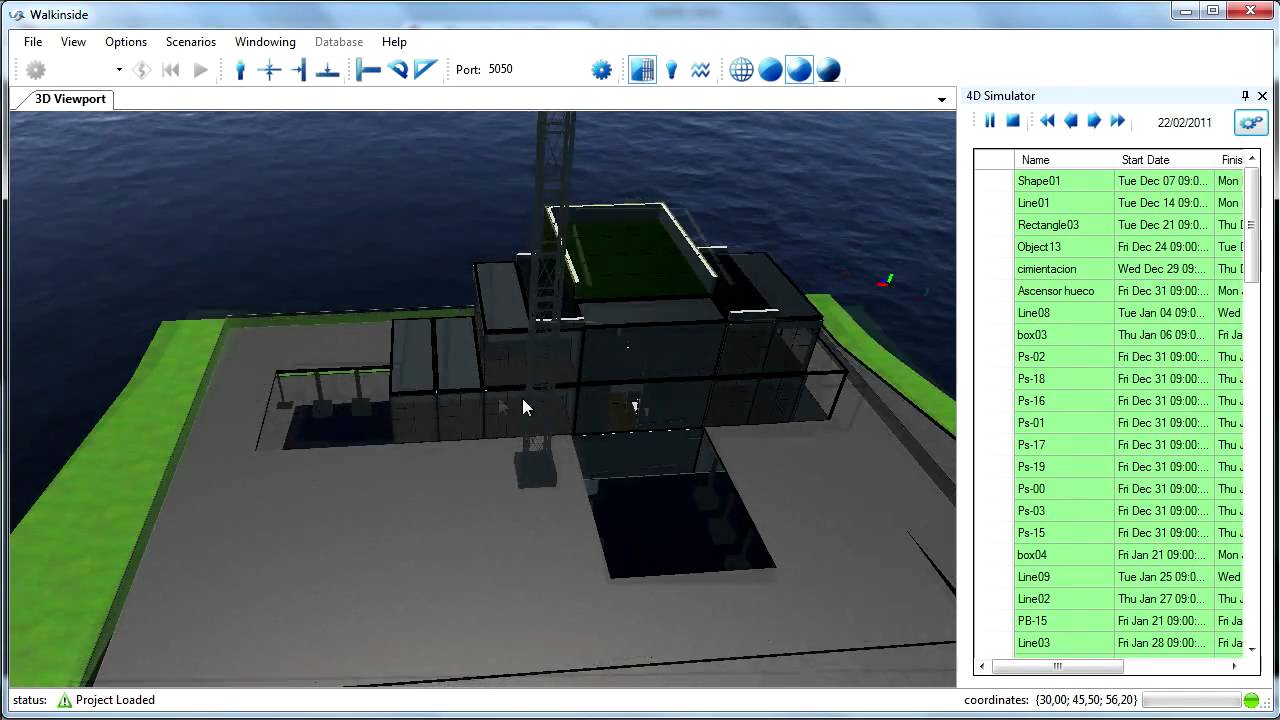The image size is (1280, 720).
Task: Open the Scenarios menu
Action: tap(190, 42)
